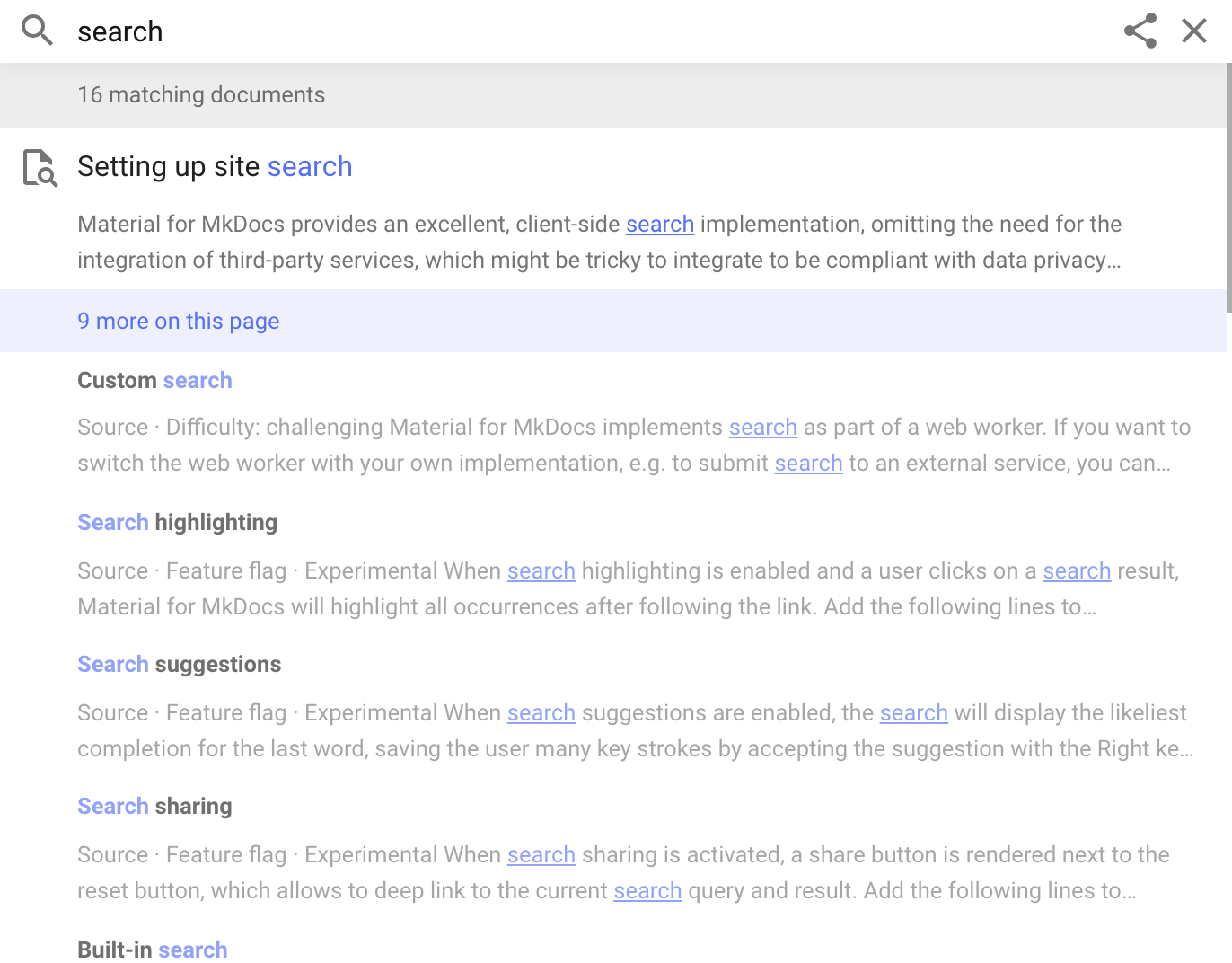Click the underlined search link in the Custom search snippet
Screen dimensions: 1232x963
[x=762, y=427]
